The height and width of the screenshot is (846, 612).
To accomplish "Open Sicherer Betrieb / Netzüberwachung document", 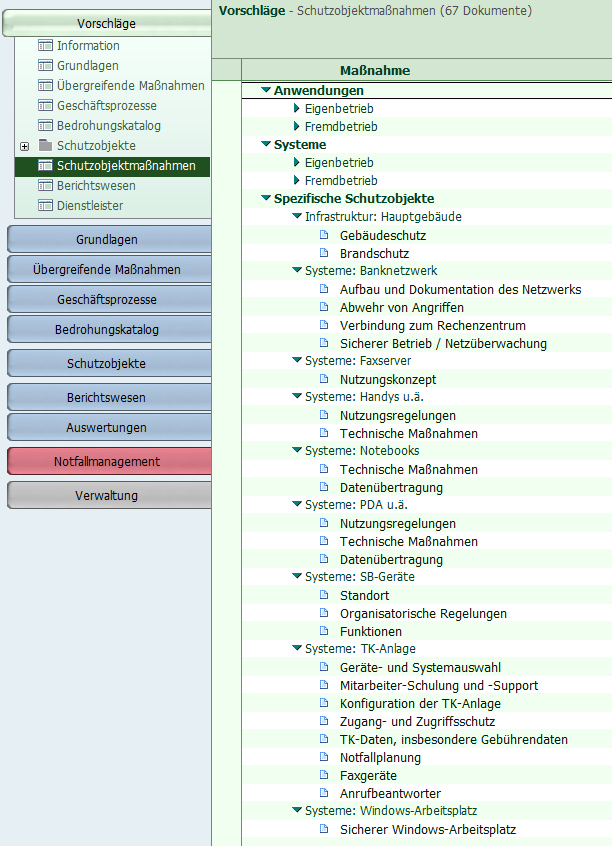I will pyautogui.click(x=443, y=344).
